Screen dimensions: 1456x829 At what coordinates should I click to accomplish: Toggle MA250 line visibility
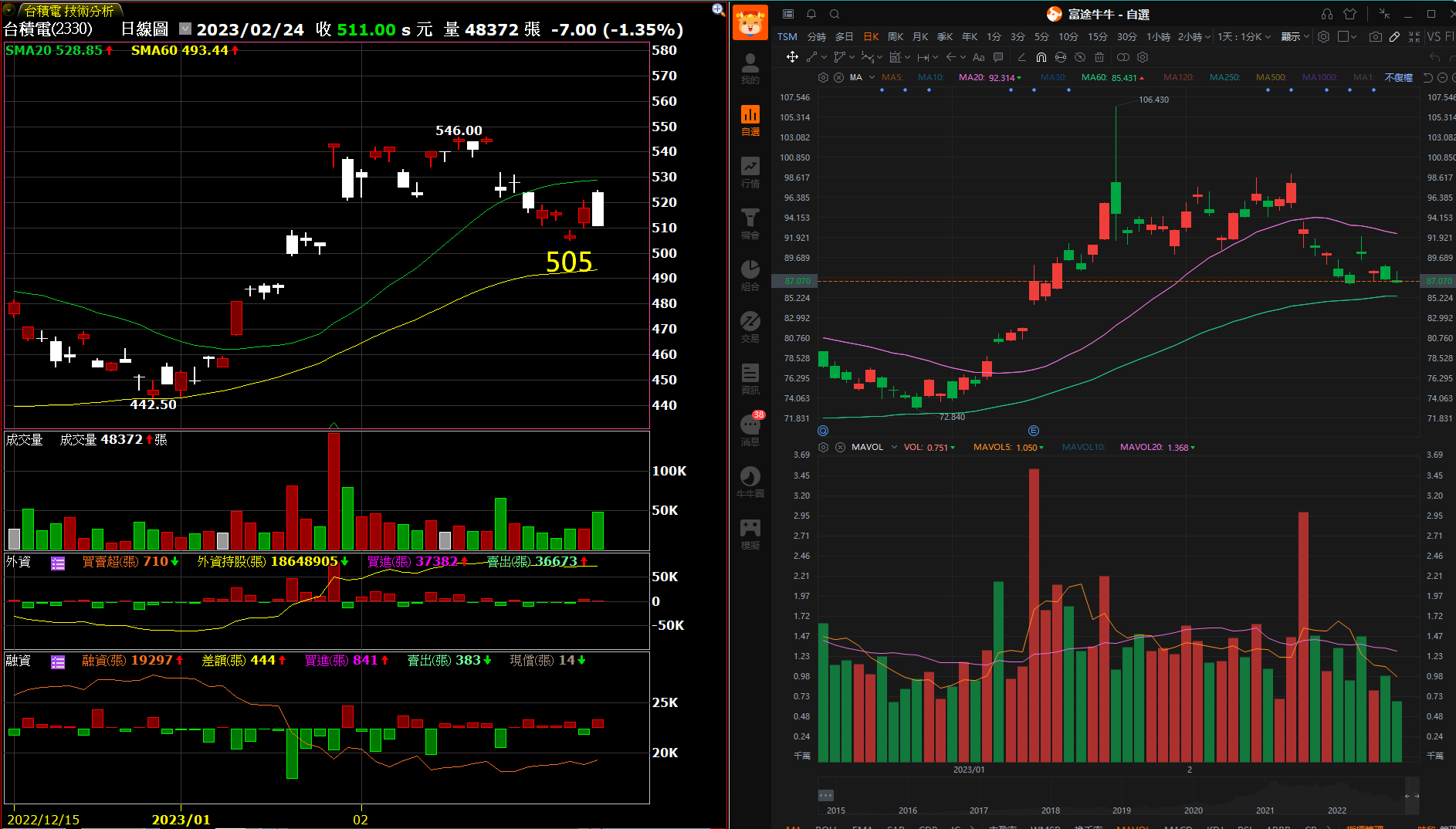click(x=1225, y=77)
